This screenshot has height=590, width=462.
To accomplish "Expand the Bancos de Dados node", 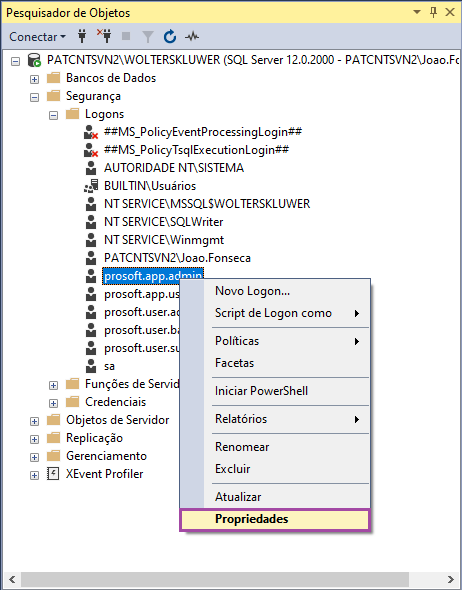I will pyautogui.click(x=35, y=79).
